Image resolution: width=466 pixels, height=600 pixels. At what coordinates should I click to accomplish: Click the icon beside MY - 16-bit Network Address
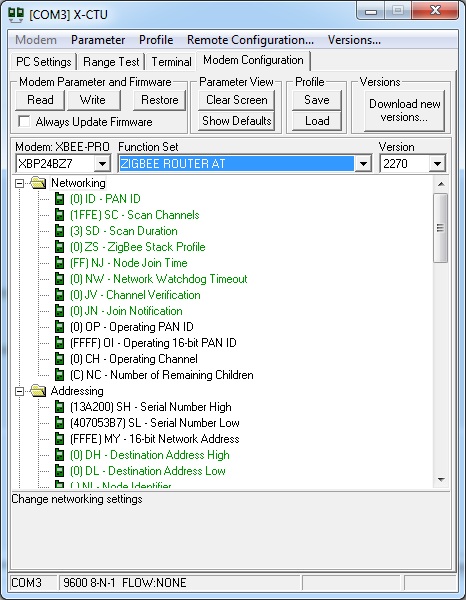[59, 439]
